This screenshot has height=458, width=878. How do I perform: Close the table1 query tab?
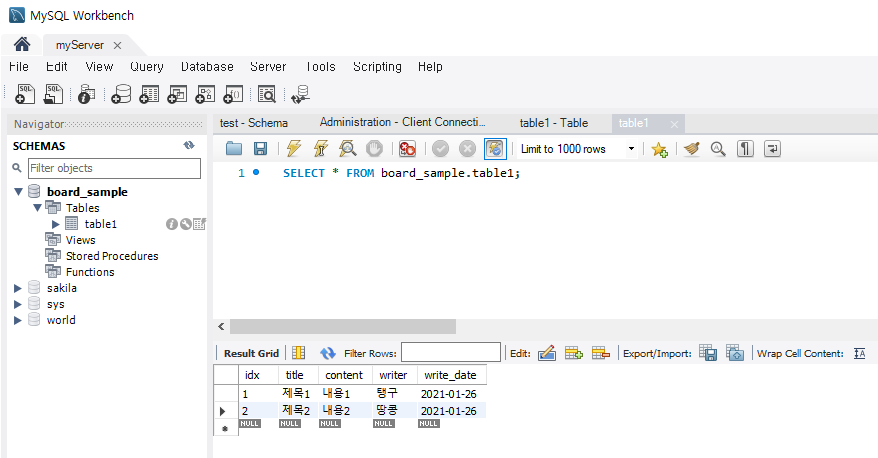[674, 124]
